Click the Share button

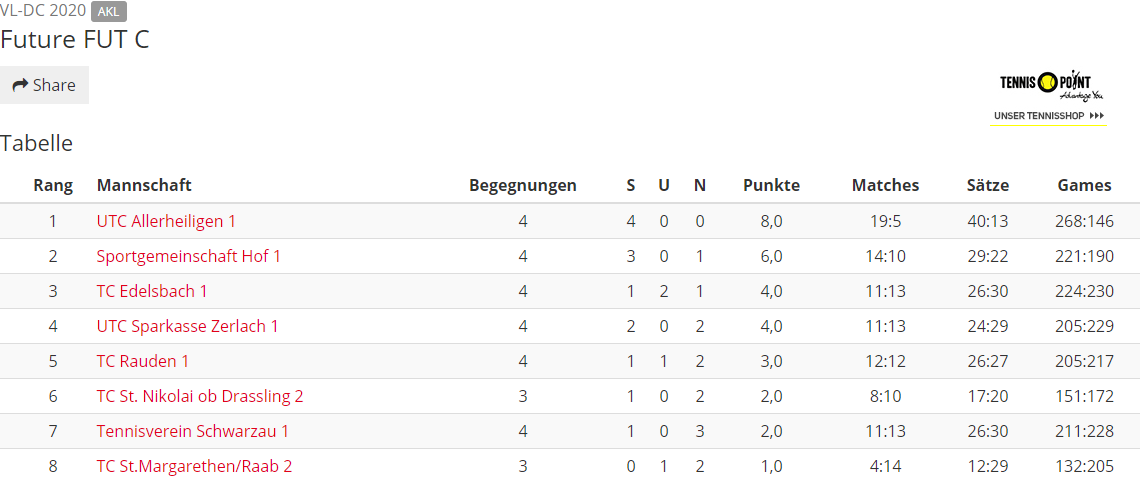pos(44,85)
